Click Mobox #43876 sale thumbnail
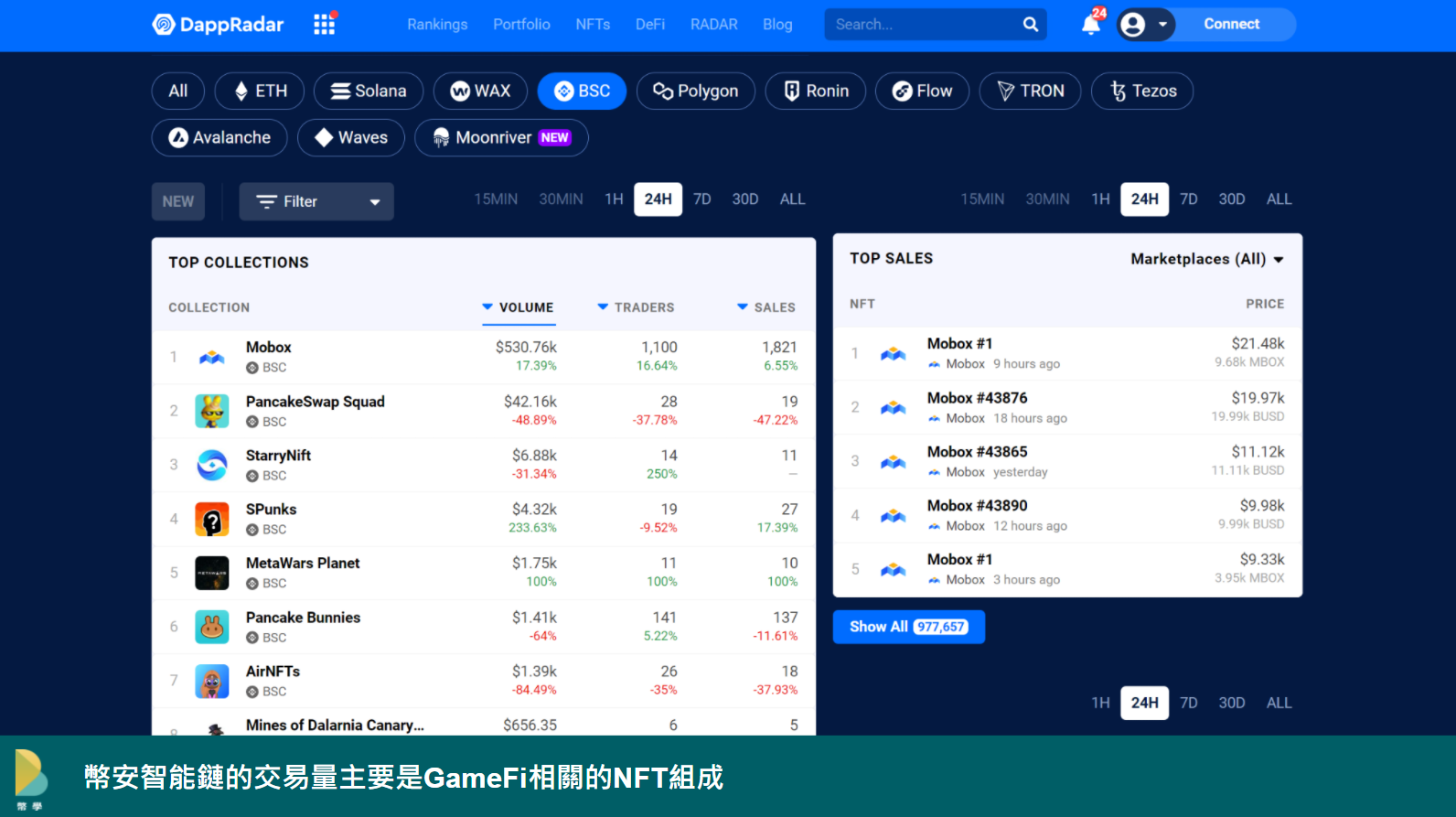1456x817 pixels. (x=894, y=407)
